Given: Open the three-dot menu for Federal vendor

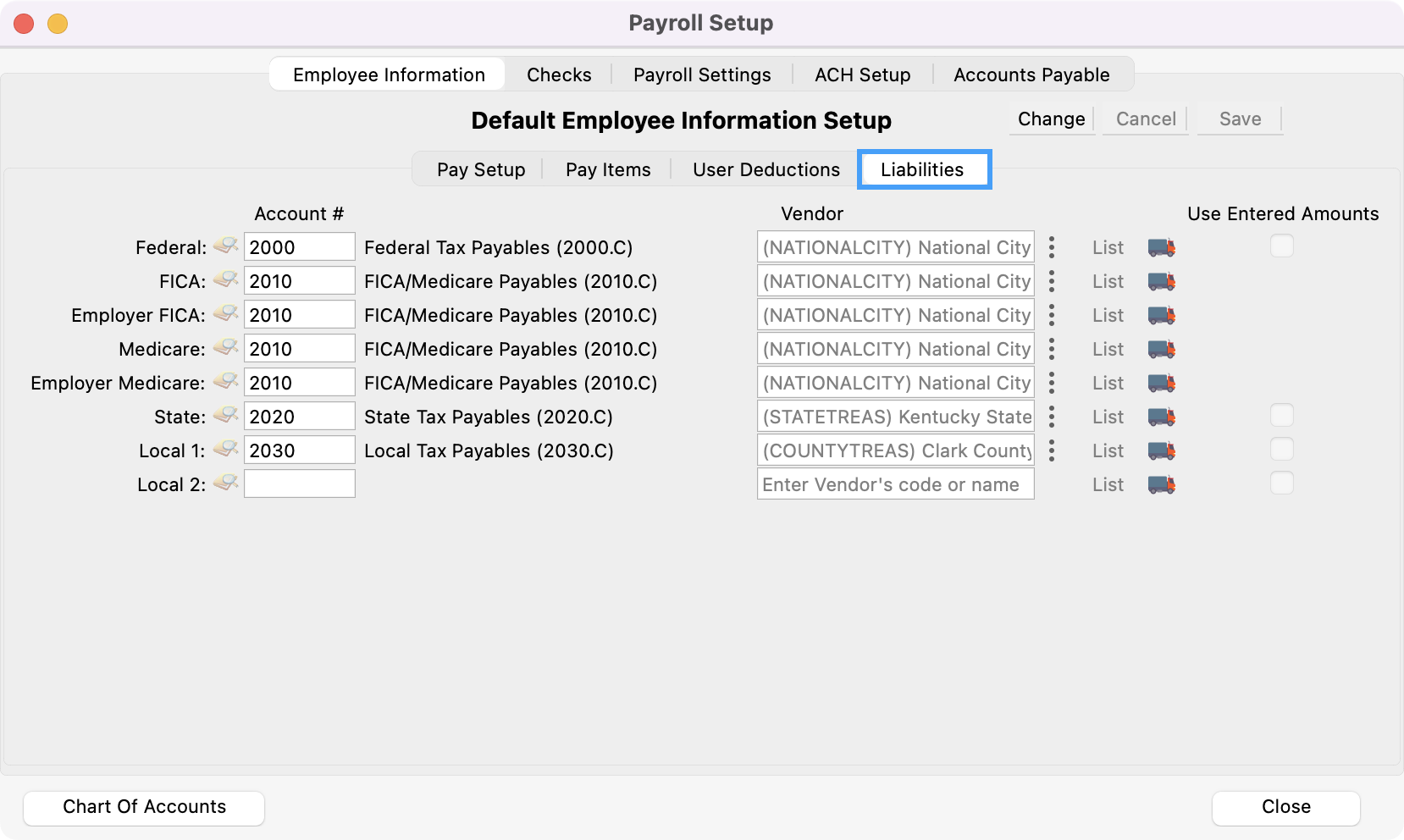Looking at the screenshot, I should tap(1051, 247).
